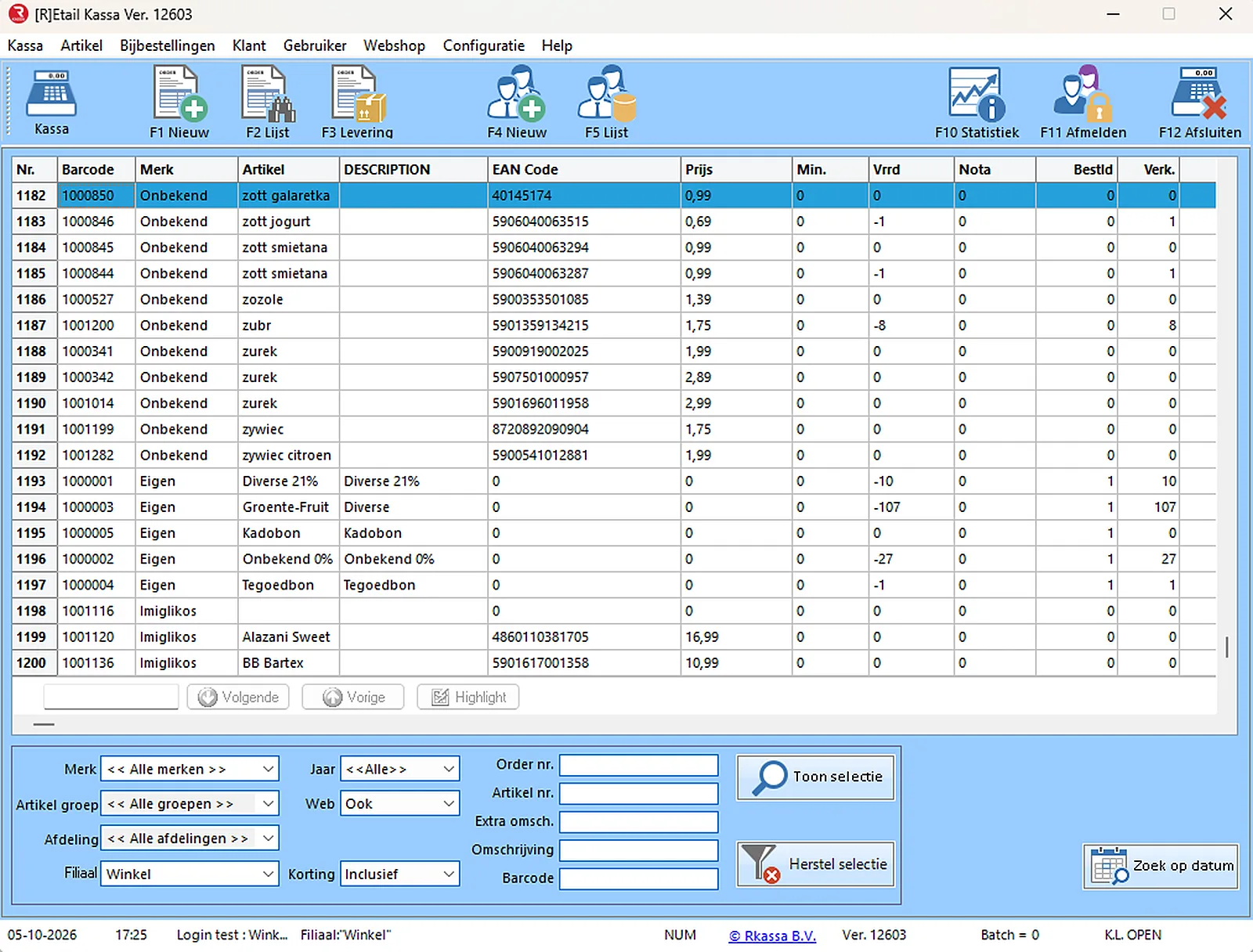Sort by the Prijs column header
This screenshot has height=952, width=1253.
[736, 169]
